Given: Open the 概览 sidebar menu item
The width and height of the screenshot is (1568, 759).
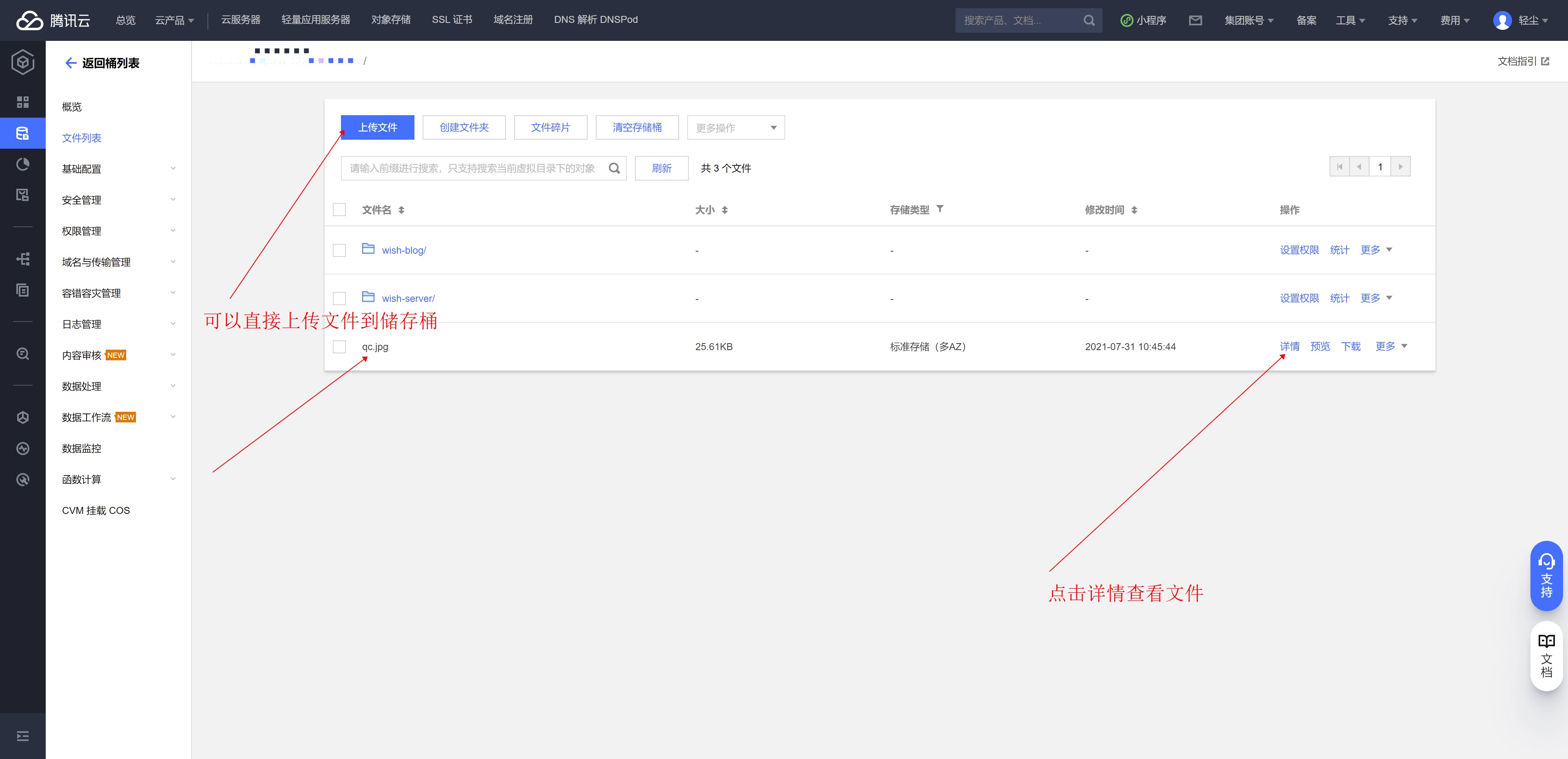Looking at the screenshot, I should point(72,107).
